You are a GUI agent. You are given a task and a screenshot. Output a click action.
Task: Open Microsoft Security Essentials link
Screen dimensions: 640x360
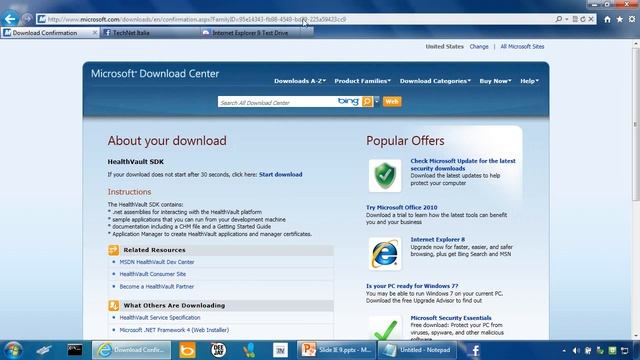pos(451,318)
